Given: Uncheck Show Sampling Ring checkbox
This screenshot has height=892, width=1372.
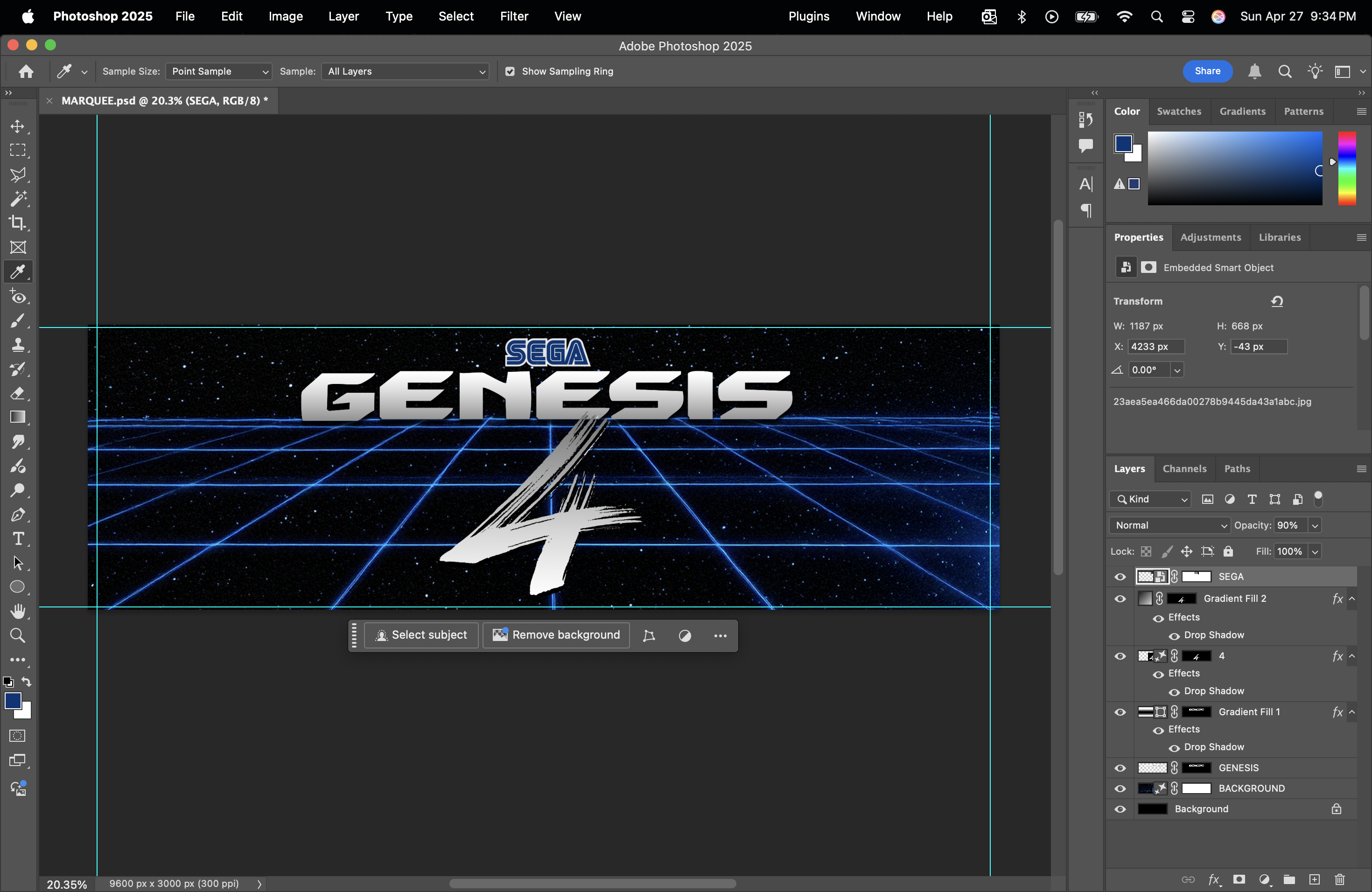Looking at the screenshot, I should [x=510, y=71].
